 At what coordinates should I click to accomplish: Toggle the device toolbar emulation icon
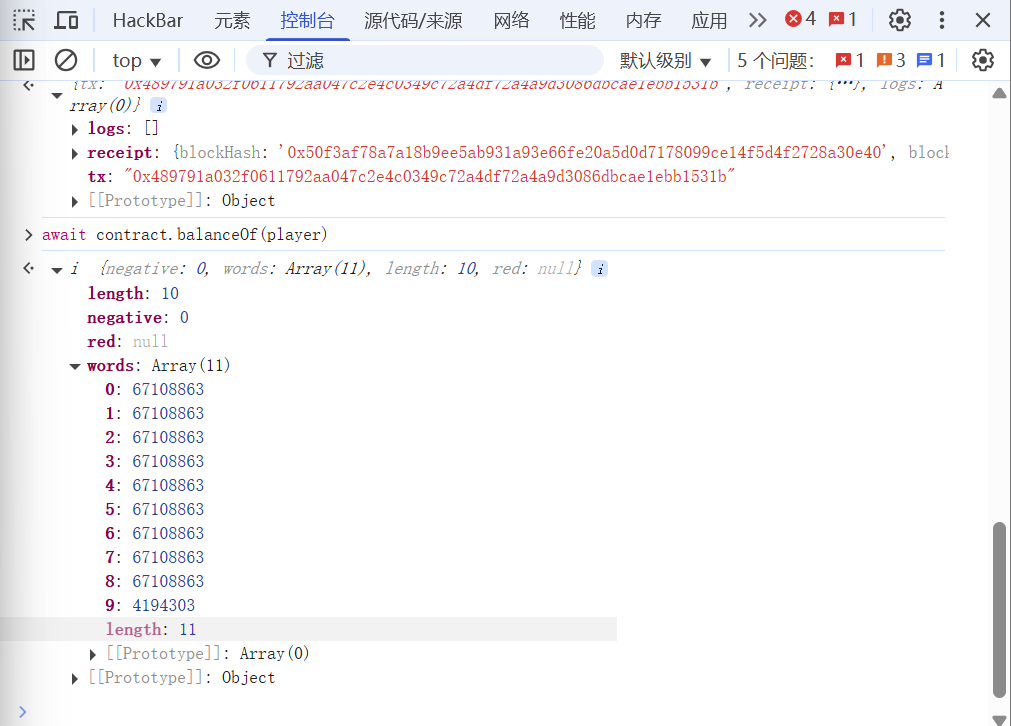pyautogui.click(x=66, y=20)
